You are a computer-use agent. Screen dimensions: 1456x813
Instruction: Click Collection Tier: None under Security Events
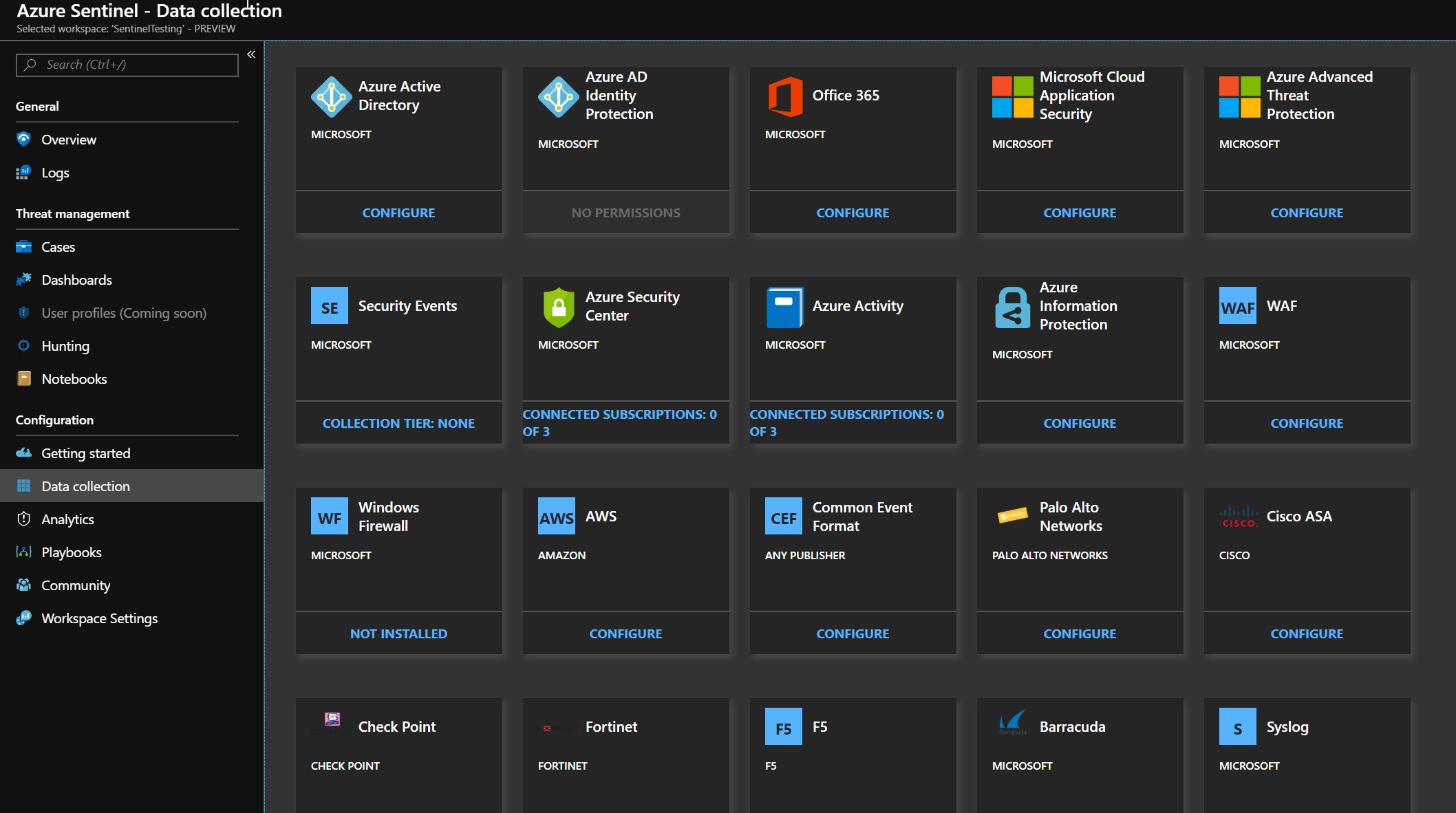click(399, 423)
